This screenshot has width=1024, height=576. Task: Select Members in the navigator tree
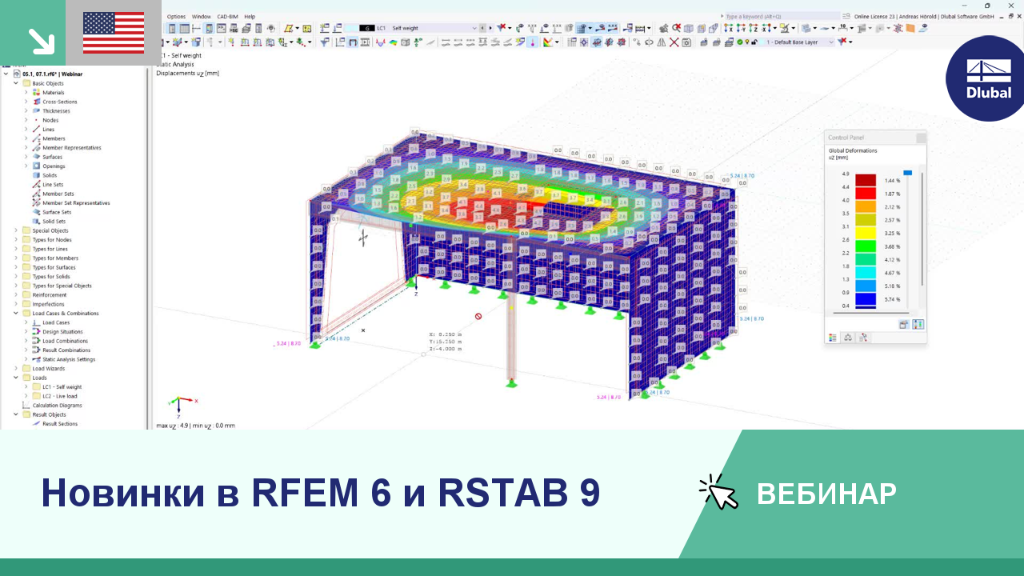[54, 138]
